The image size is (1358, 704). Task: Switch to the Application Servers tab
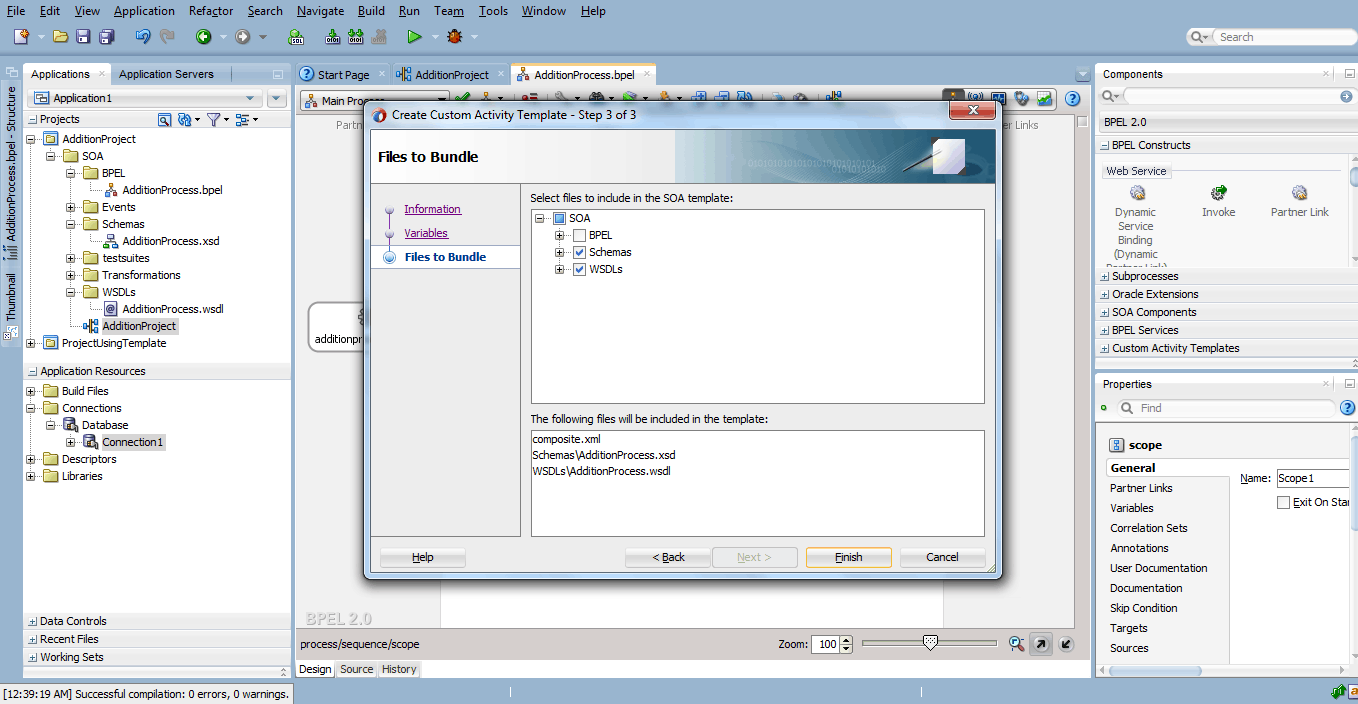[166, 74]
